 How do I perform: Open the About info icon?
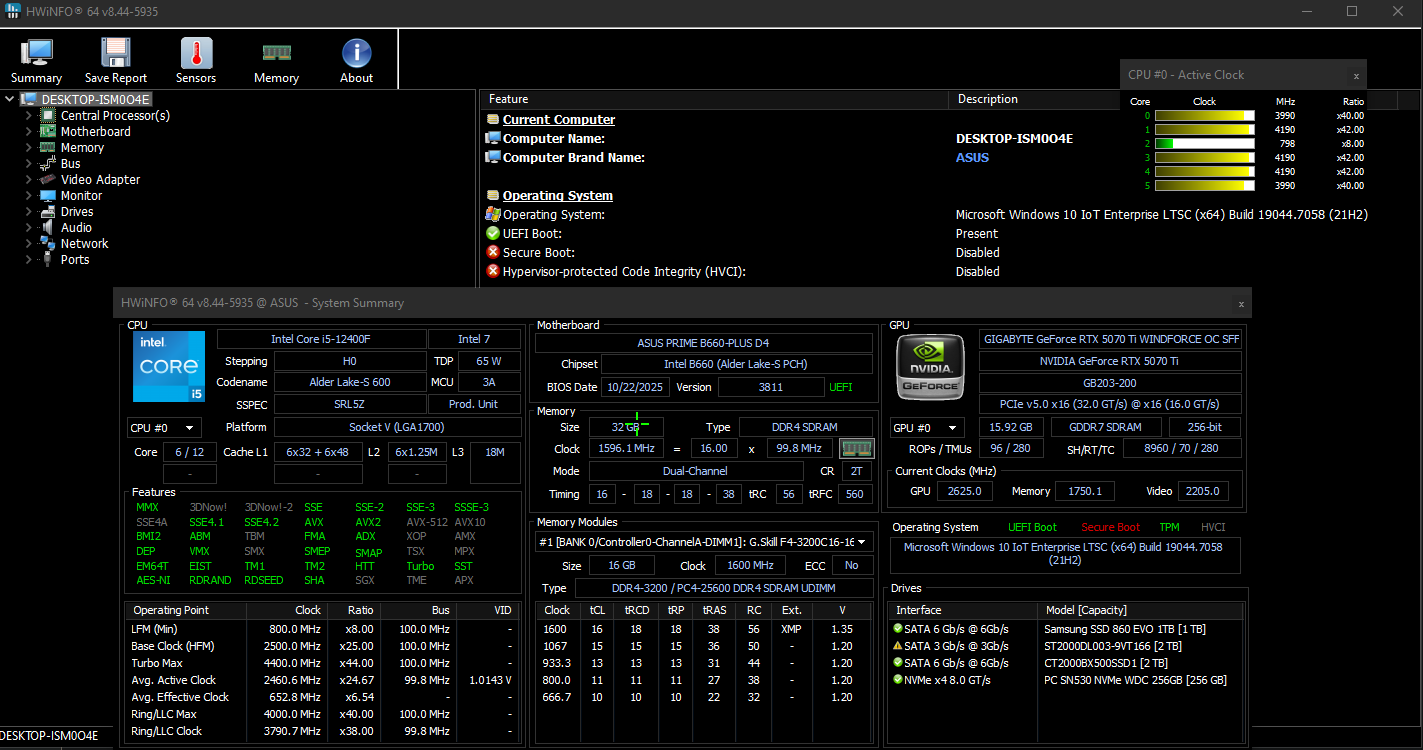[x=357, y=61]
